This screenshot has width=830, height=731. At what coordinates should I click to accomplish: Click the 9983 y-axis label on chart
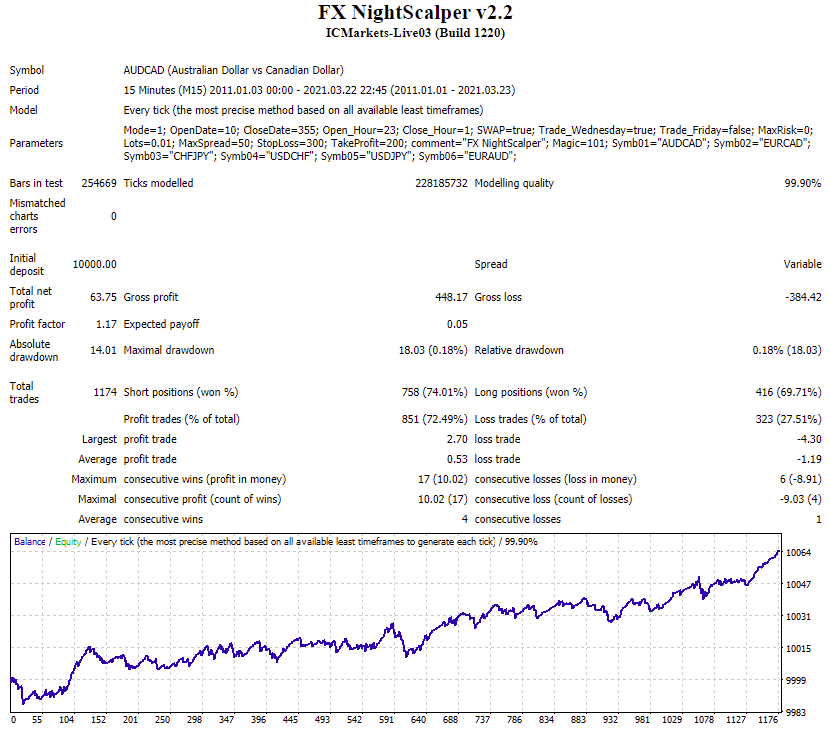coord(796,712)
